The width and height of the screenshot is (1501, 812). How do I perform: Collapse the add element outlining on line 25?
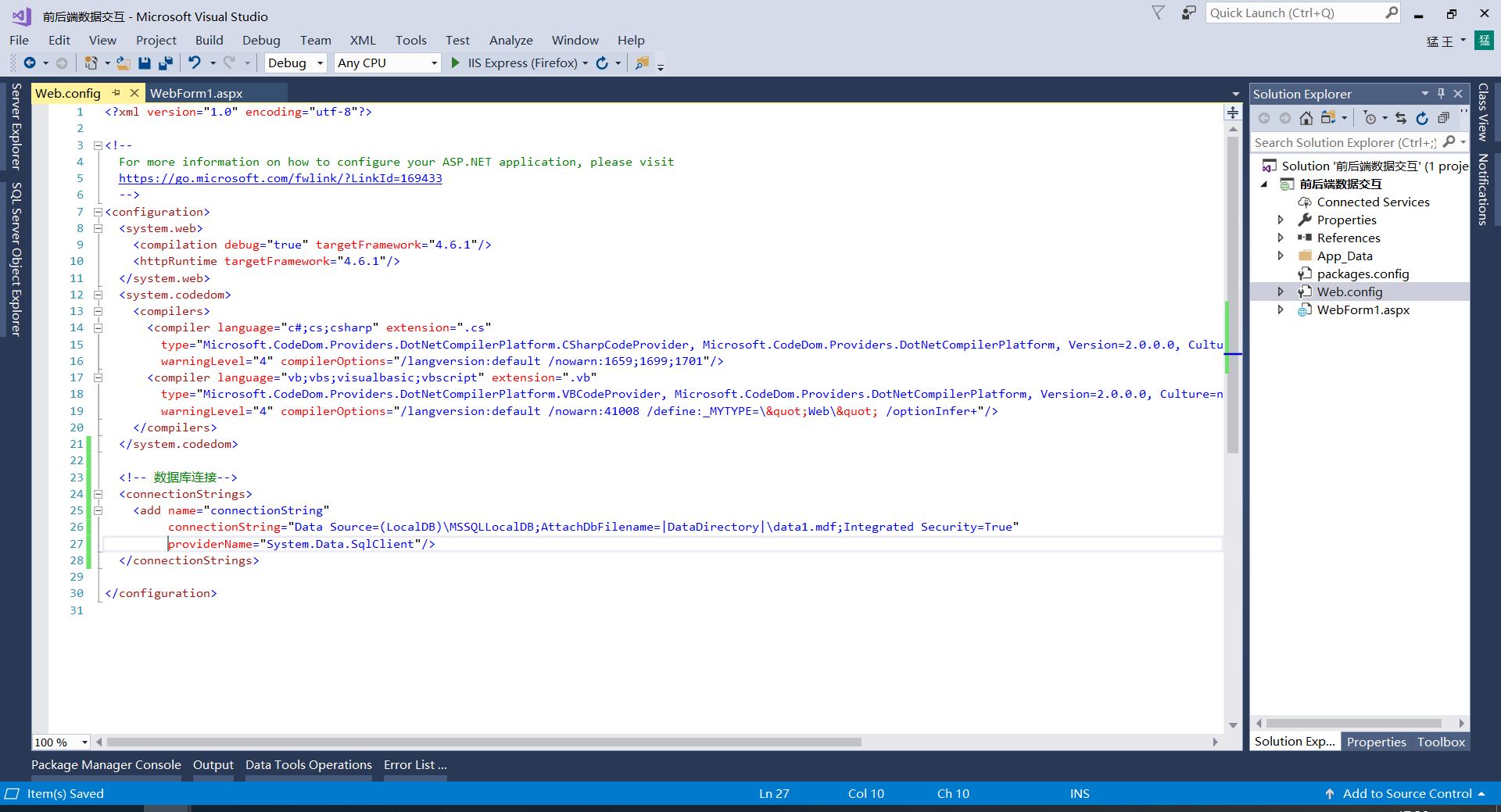pyautogui.click(x=98, y=510)
